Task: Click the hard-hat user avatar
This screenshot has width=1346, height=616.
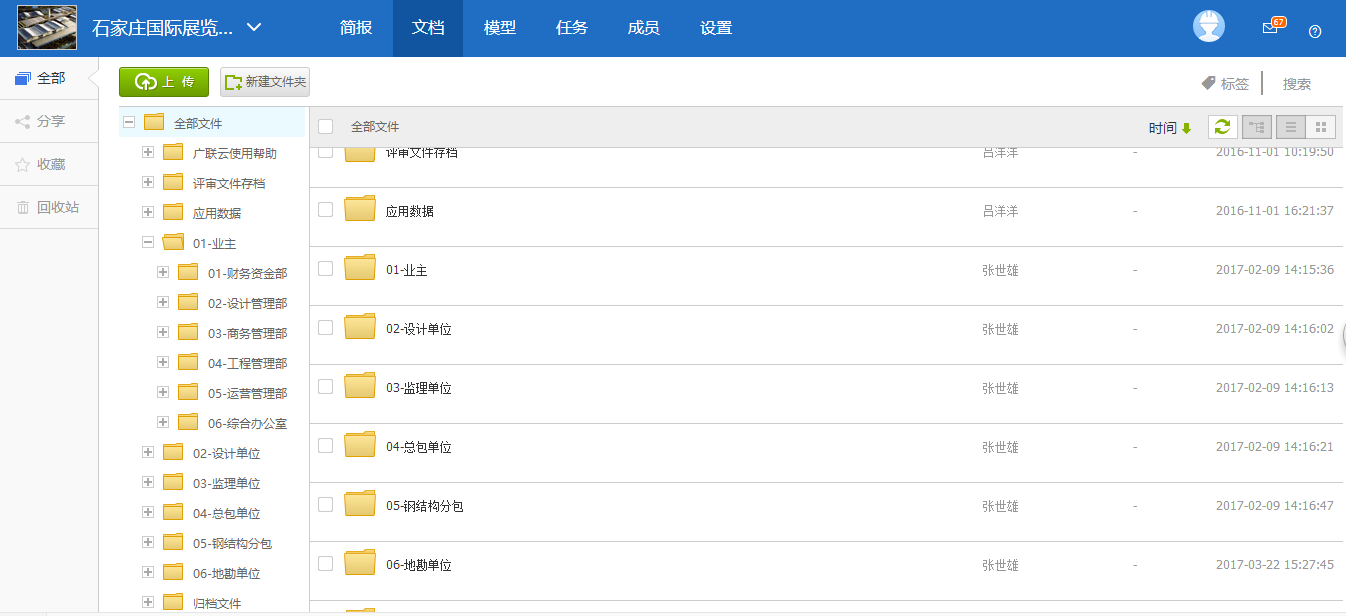Action: tap(1209, 27)
